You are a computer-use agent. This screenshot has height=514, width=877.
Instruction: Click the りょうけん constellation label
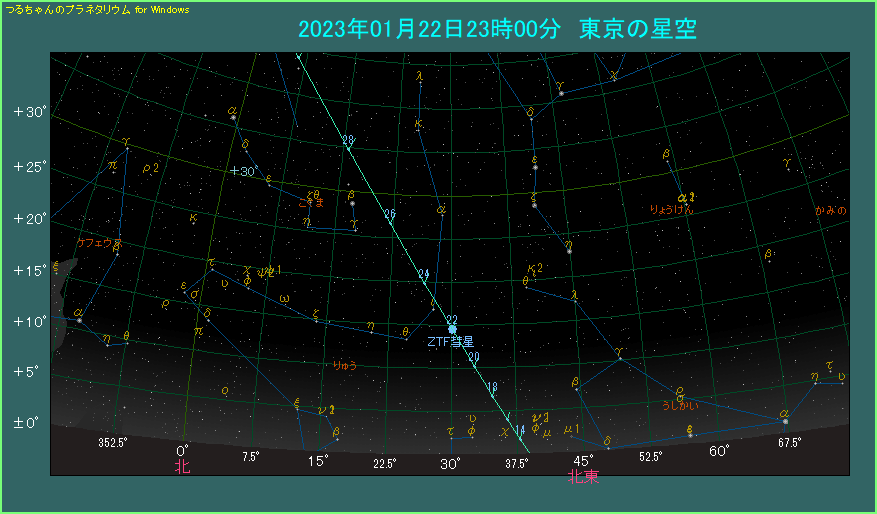click(671, 209)
